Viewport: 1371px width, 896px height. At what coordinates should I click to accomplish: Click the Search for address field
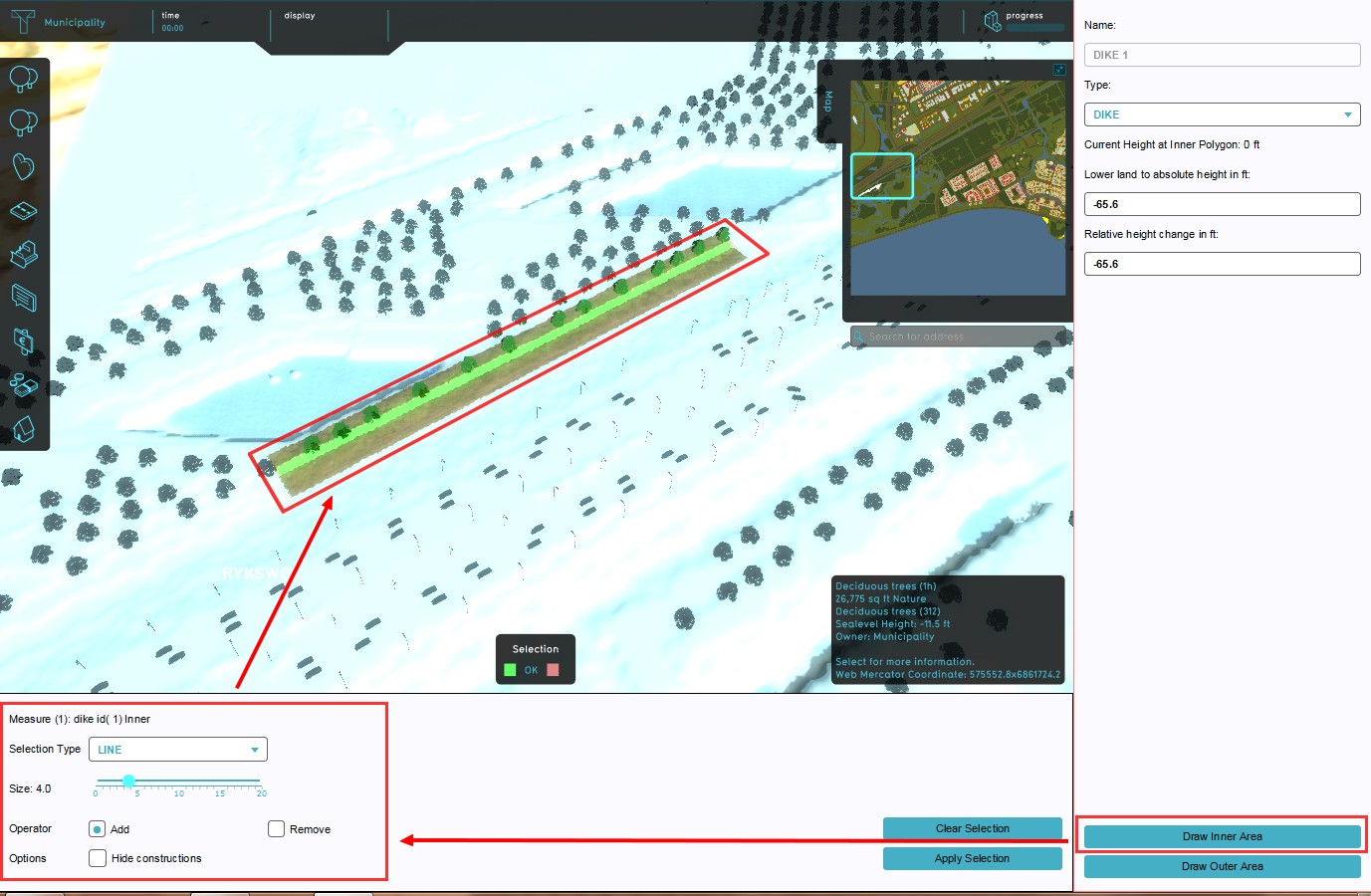(956, 336)
